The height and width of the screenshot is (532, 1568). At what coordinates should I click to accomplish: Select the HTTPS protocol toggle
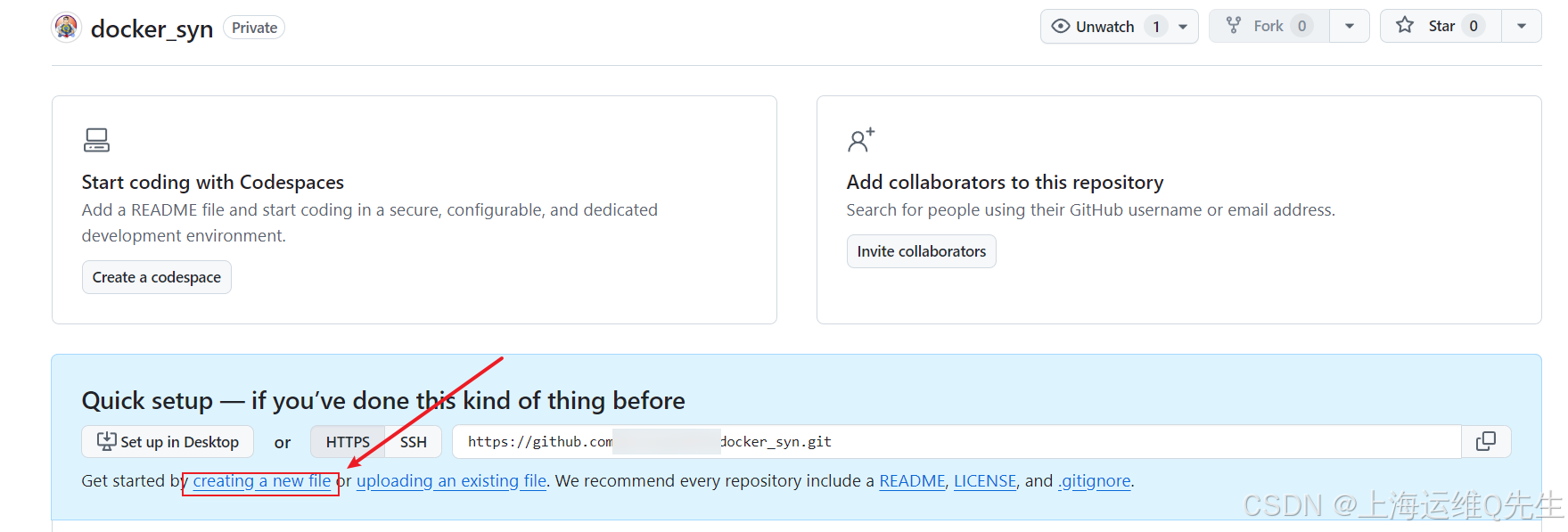pyautogui.click(x=348, y=442)
